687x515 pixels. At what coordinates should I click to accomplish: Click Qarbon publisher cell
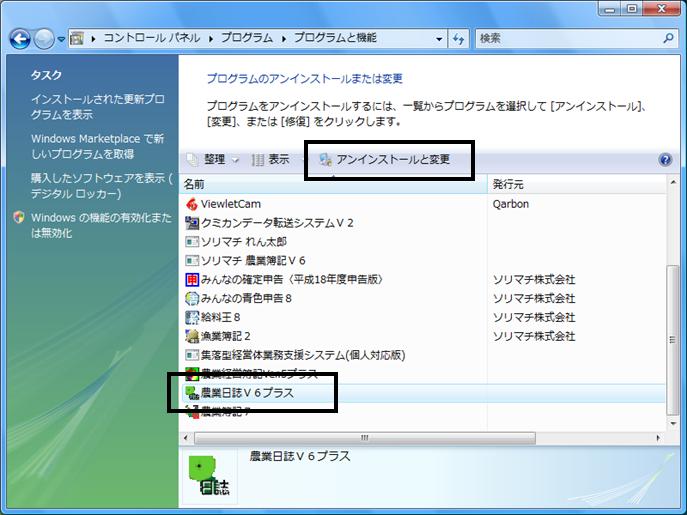point(510,204)
